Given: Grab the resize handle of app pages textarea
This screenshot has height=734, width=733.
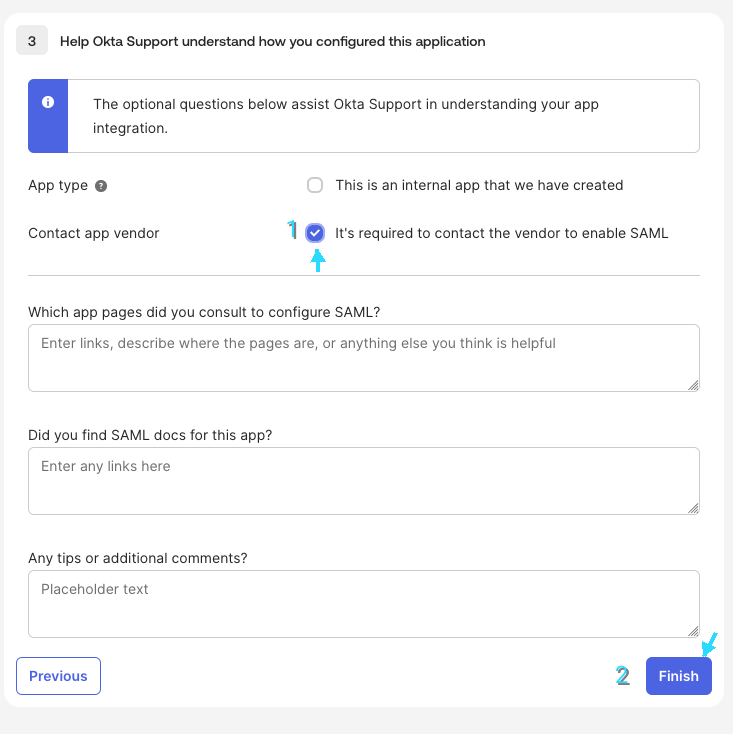Looking at the screenshot, I should pos(693,384).
